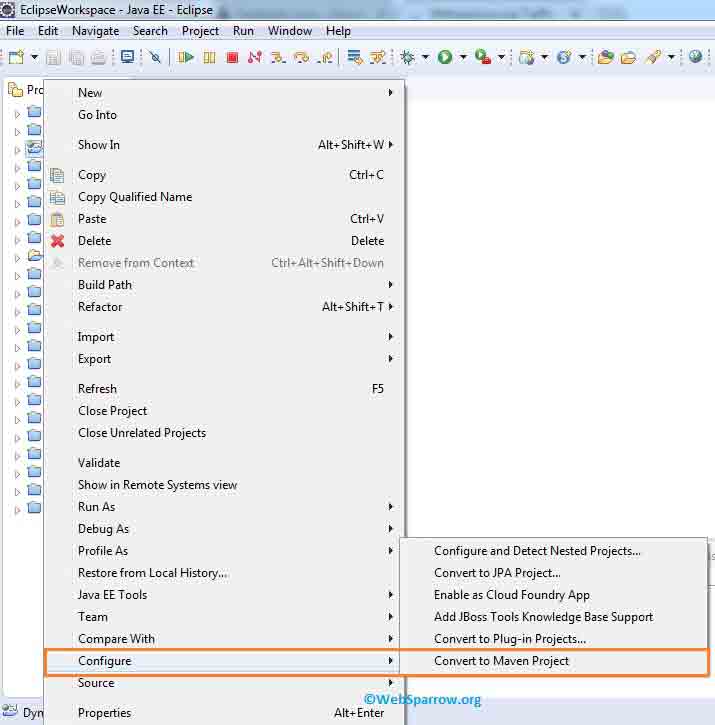The image size is (715, 725).
Task: Click the New Dynamic Web Project icon
Action: click(x=526, y=57)
